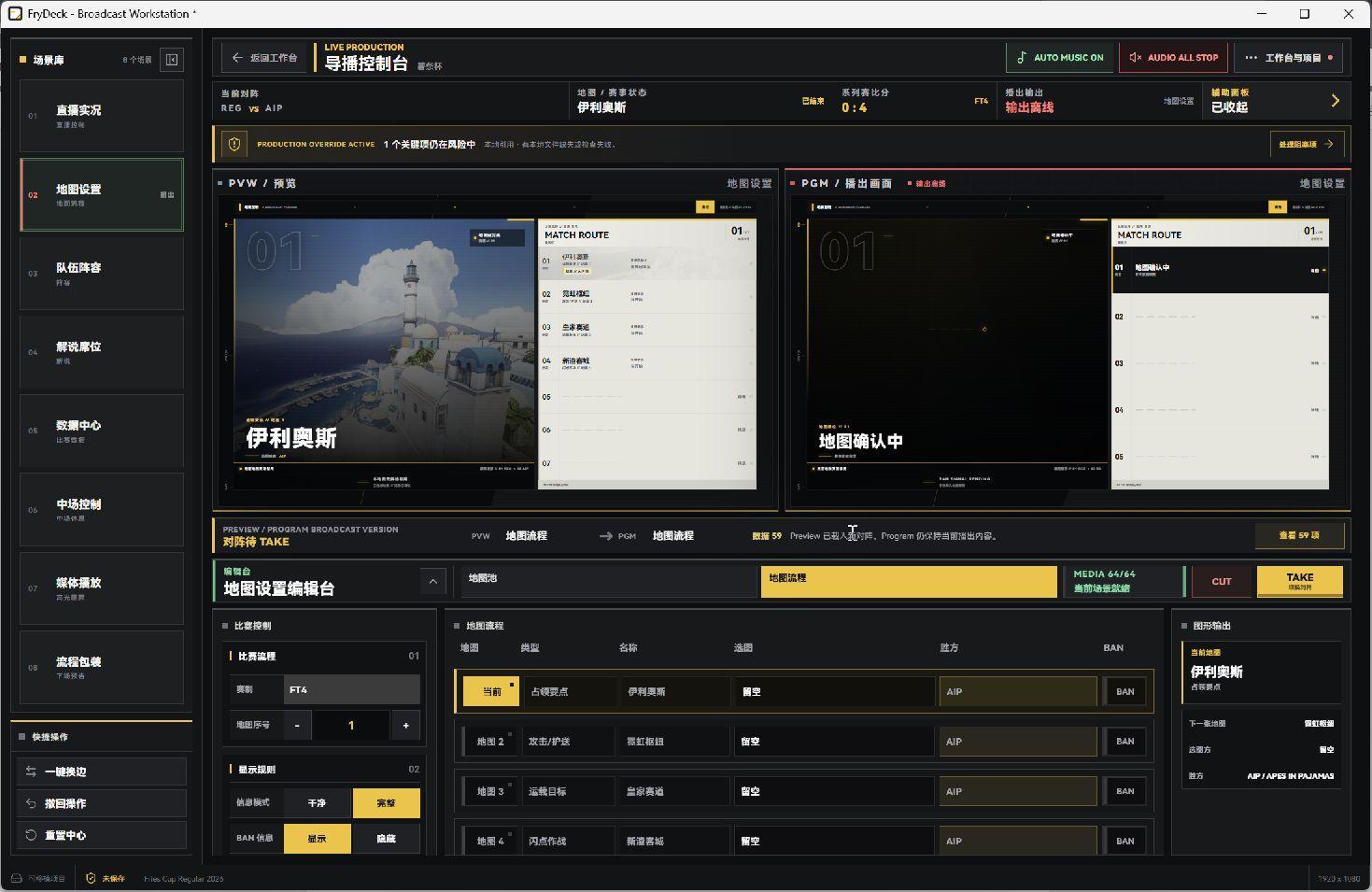Image resolution: width=1372 pixels, height=892 pixels.
Task: Open 皇家赛道 name dropdown in 地图 3
Action: [x=674, y=791]
